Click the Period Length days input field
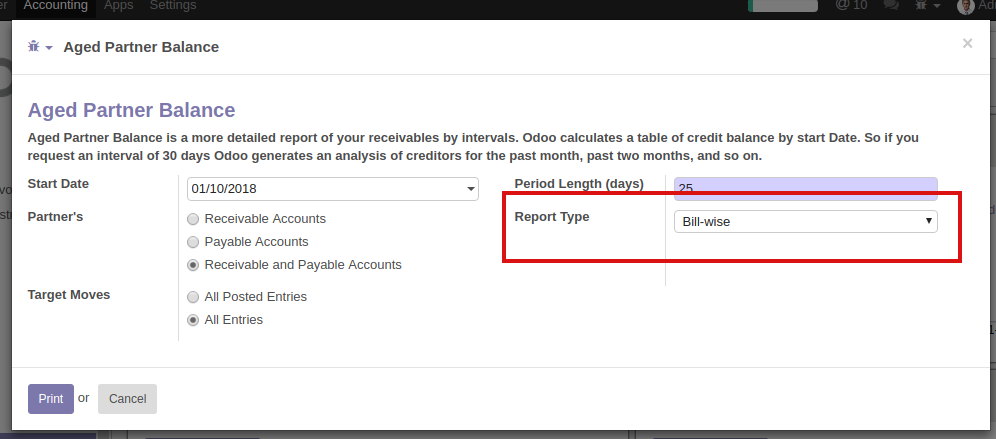996x439 pixels. pos(805,189)
